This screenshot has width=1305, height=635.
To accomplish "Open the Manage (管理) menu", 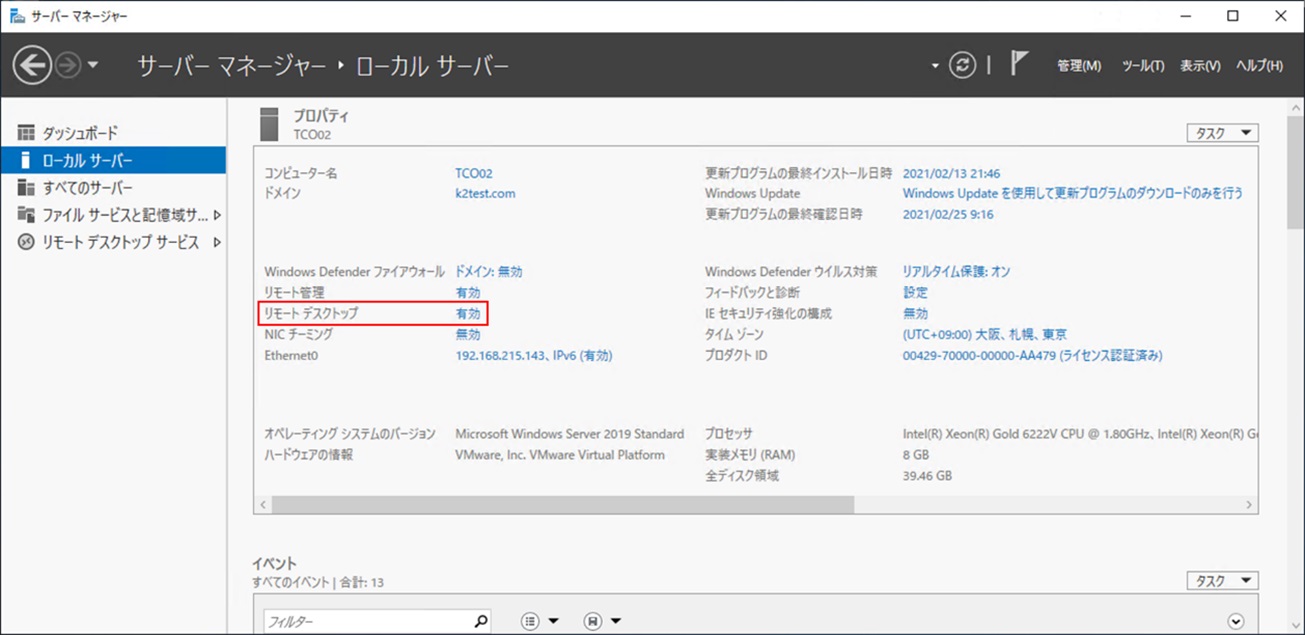I will point(1079,66).
